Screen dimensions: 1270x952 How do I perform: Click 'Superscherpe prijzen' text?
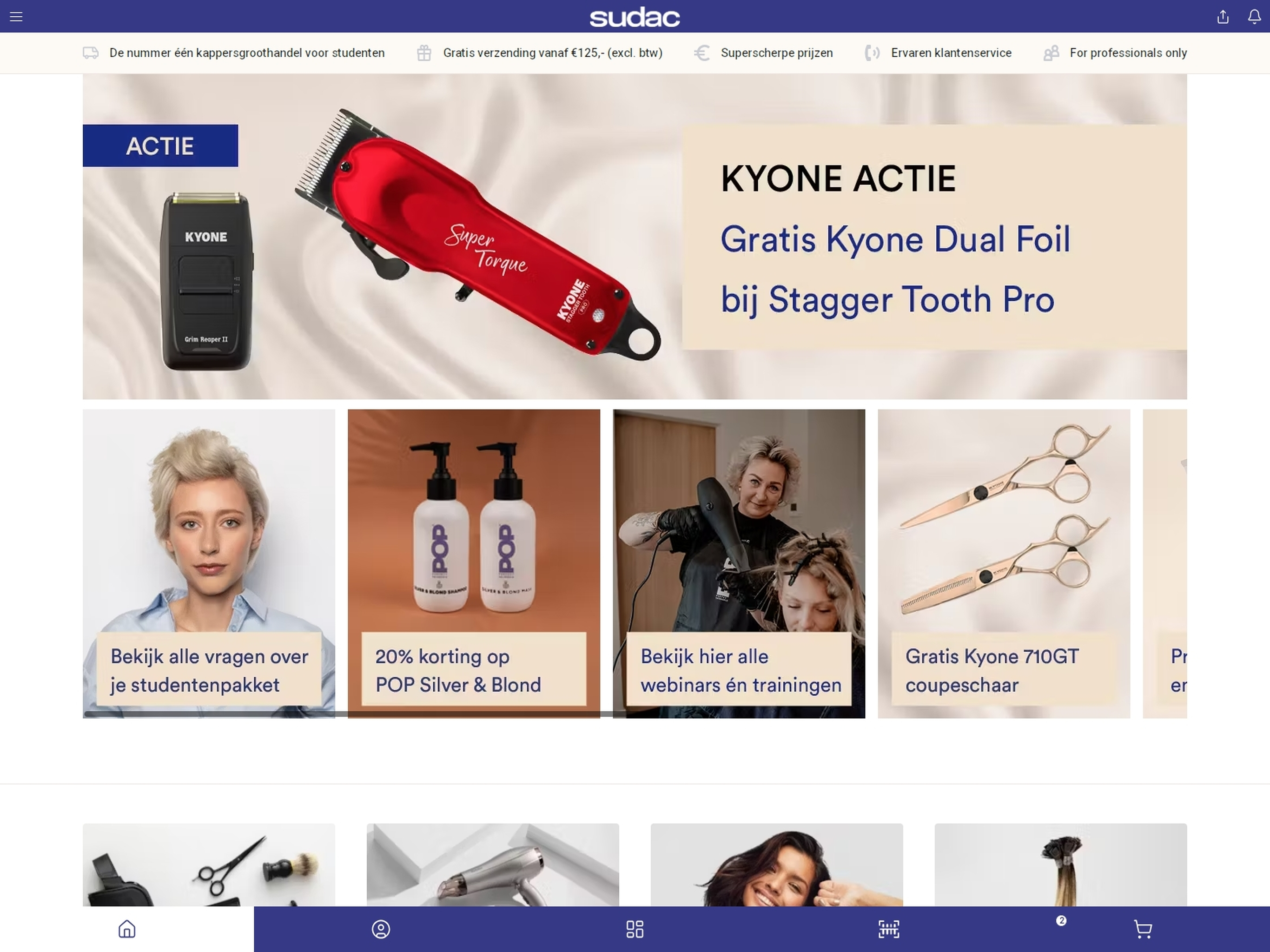click(x=777, y=53)
